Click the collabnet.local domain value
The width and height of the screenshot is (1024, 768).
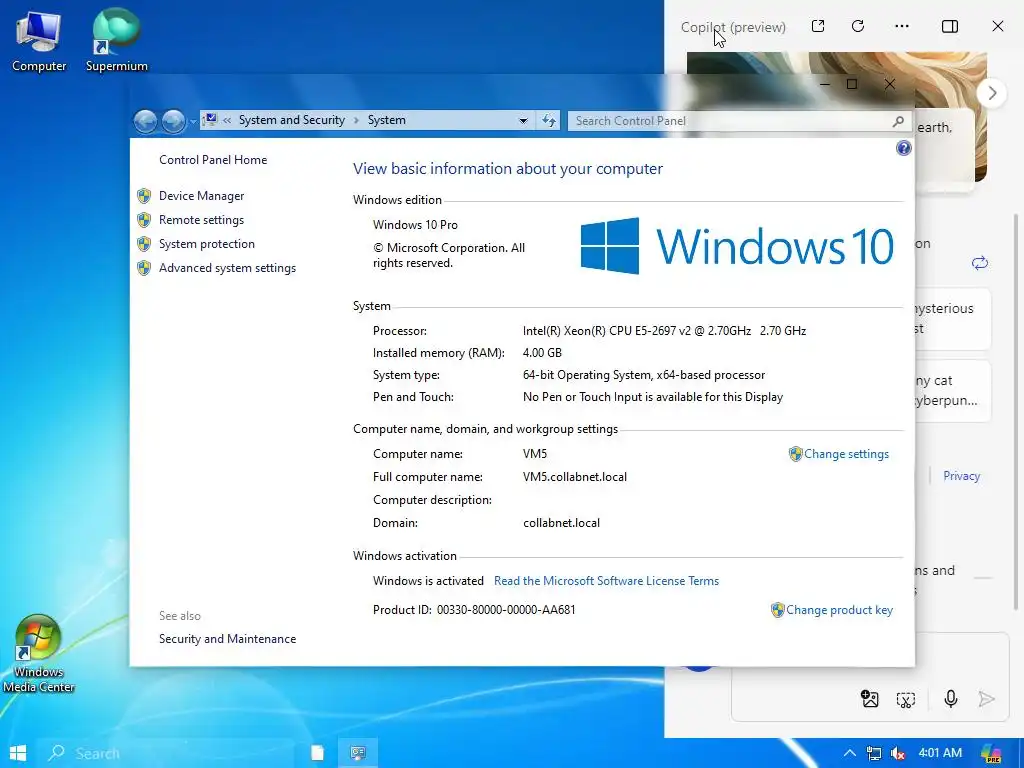click(x=561, y=523)
